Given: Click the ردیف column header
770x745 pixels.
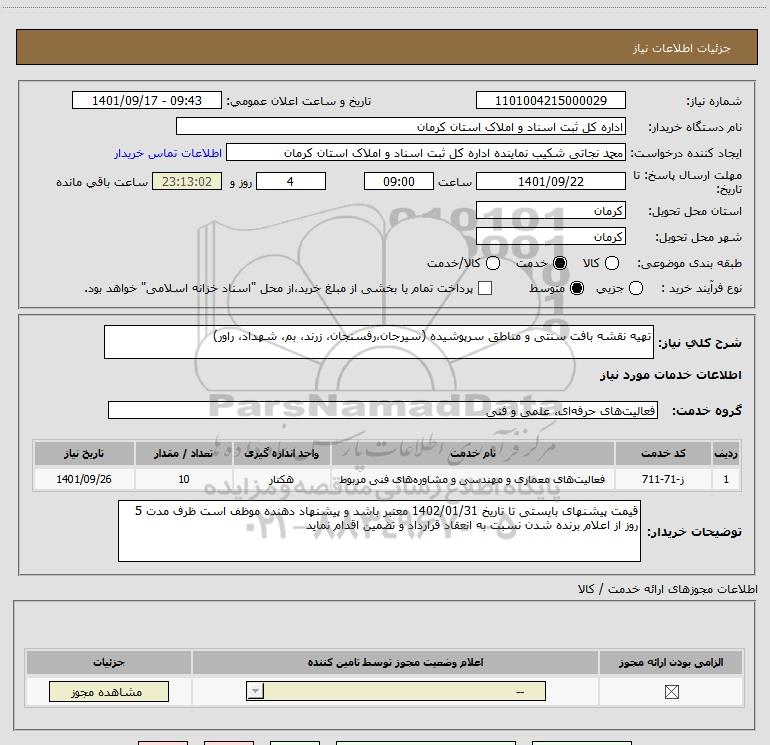Looking at the screenshot, I should [726, 453].
